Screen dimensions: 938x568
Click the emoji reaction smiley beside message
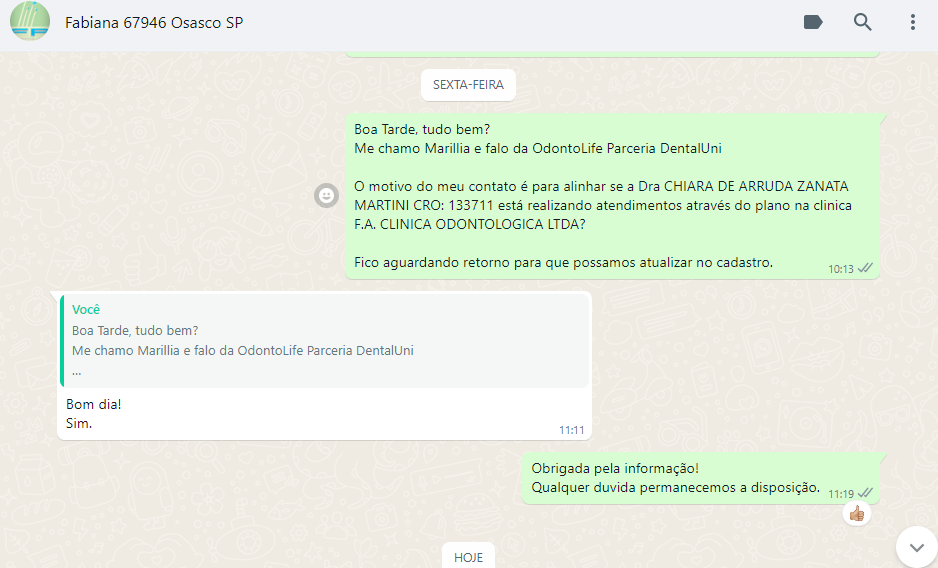pyautogui.click(x=326, y=195)
